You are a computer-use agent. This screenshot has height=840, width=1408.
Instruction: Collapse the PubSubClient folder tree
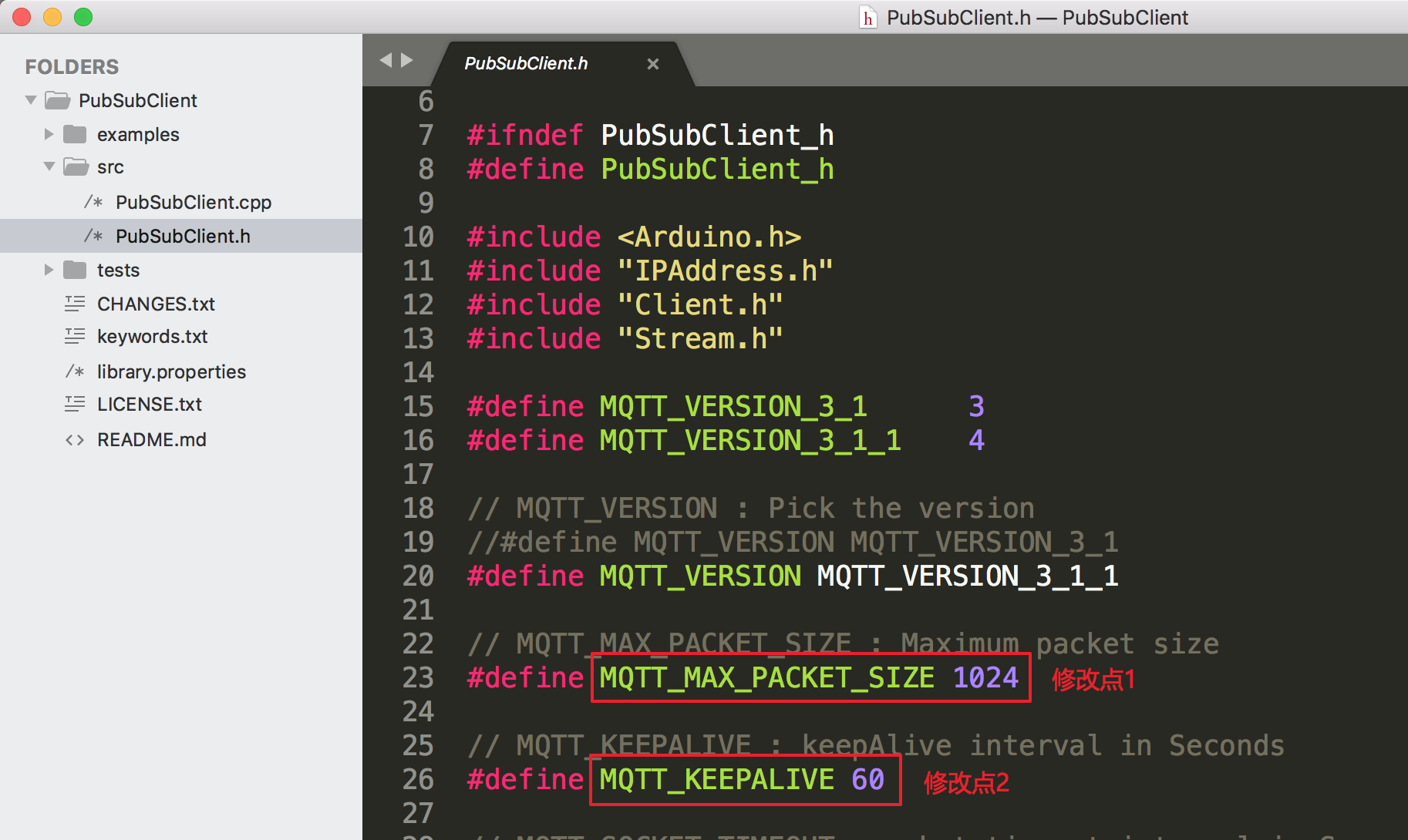point(29,100)
